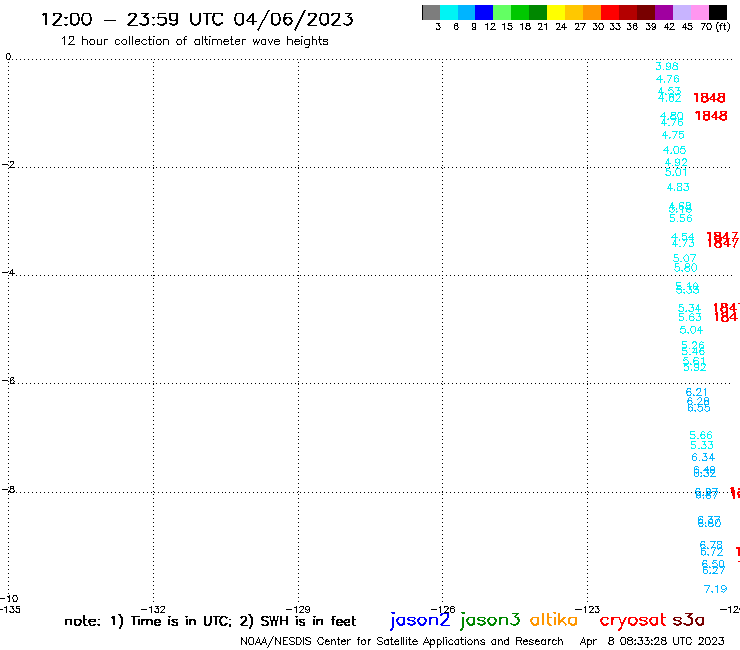Click the orange legend swatch above 30
The width and height of the screenshot is (740, 650).
click(592, 12)
